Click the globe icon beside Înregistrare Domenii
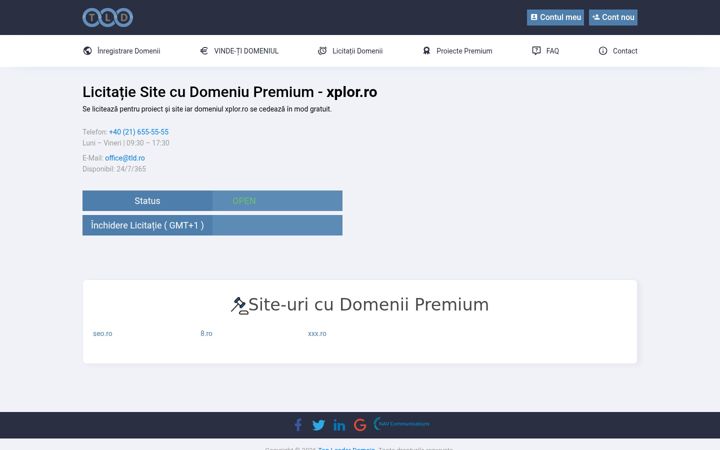720x450 pixels. (x=87, y=51)
